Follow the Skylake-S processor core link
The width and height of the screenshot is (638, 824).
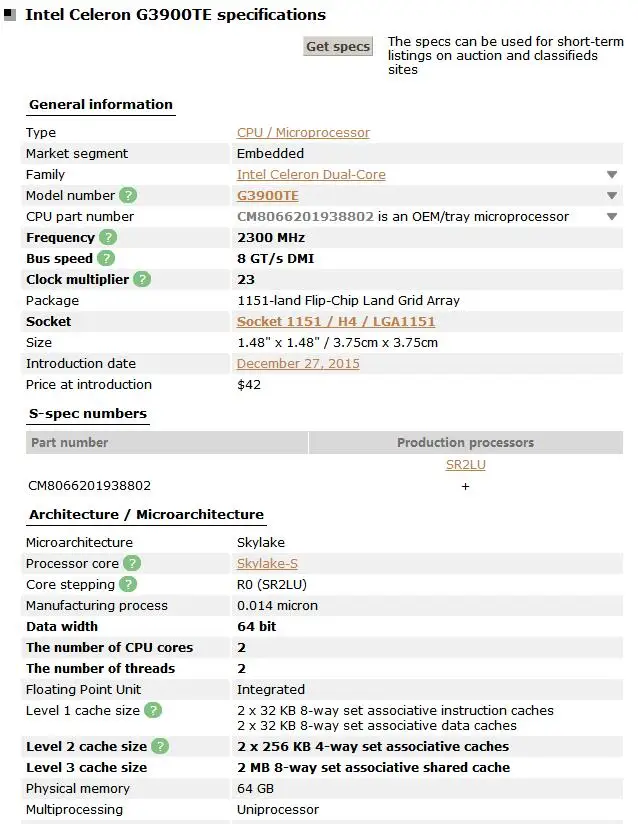[265, 564]
